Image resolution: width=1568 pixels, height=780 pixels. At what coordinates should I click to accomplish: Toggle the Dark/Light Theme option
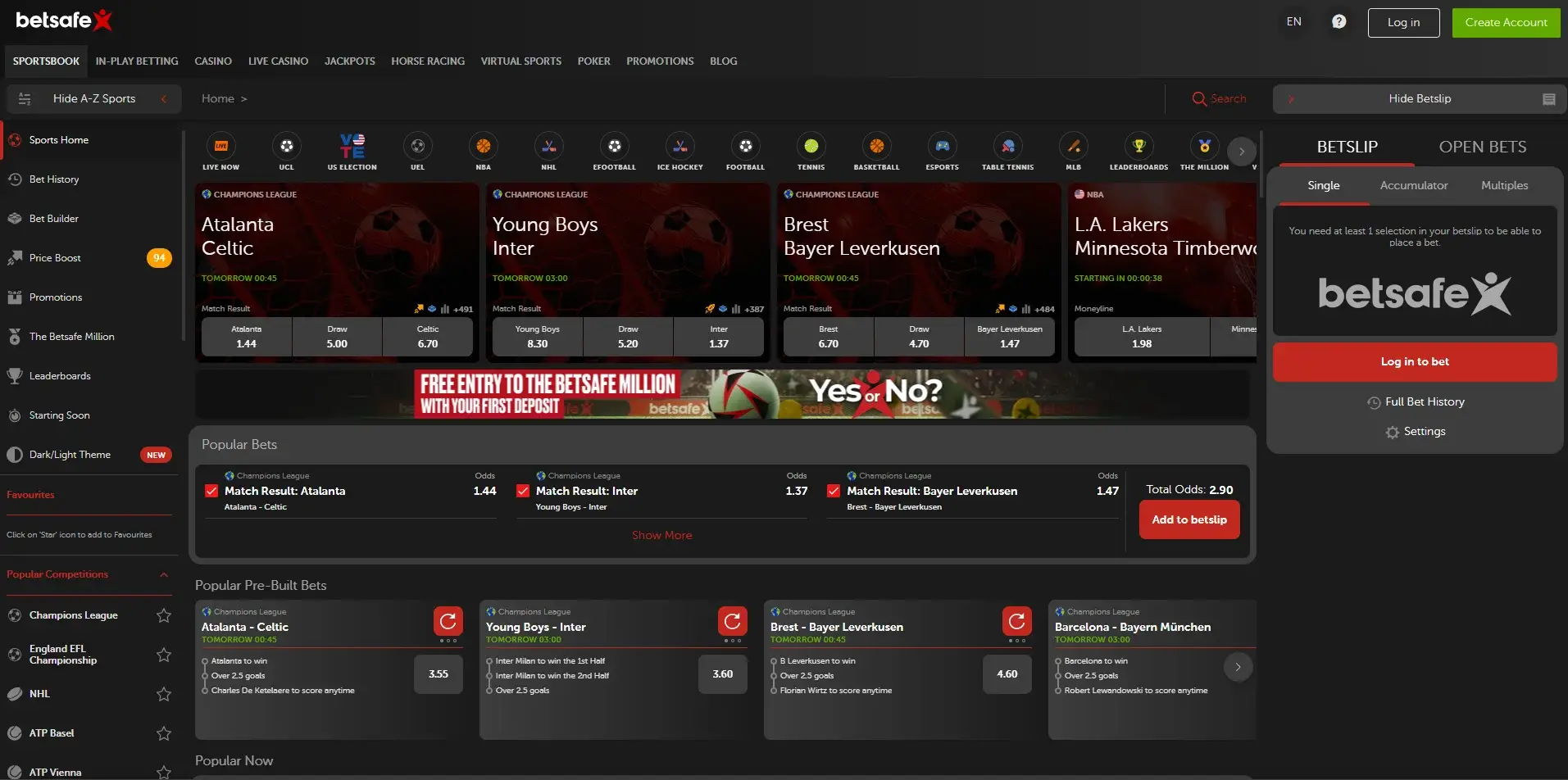70,455
